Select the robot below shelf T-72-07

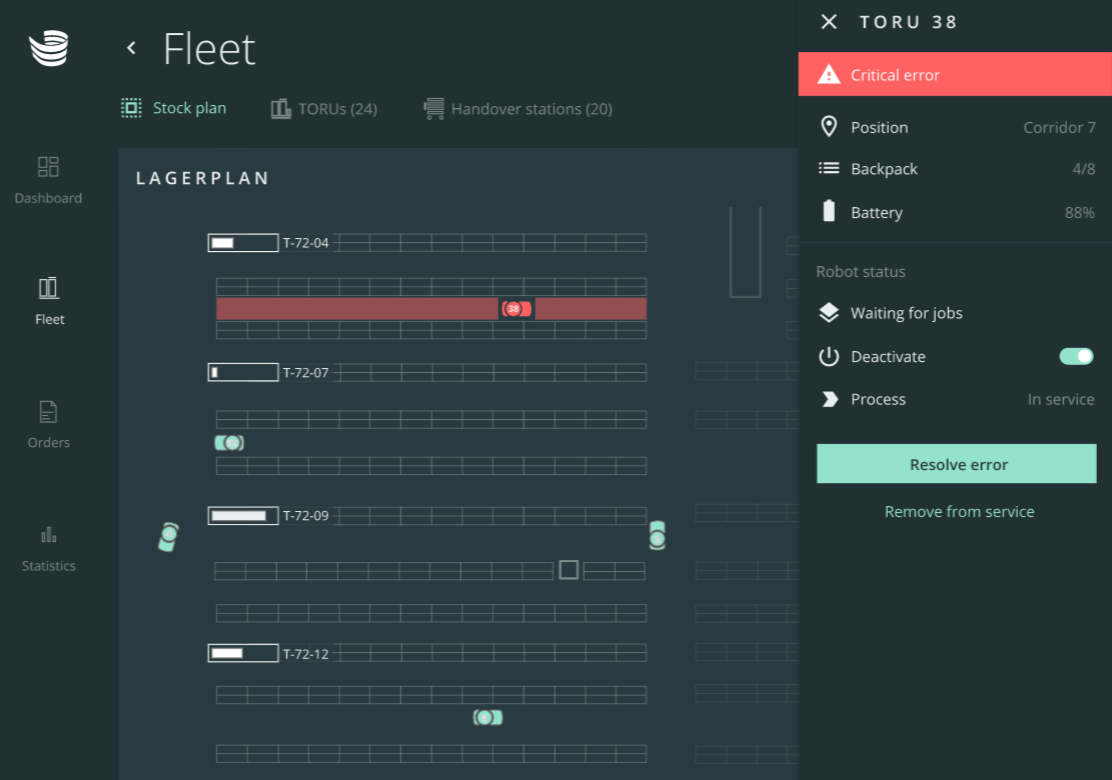[x=229, y=442]
